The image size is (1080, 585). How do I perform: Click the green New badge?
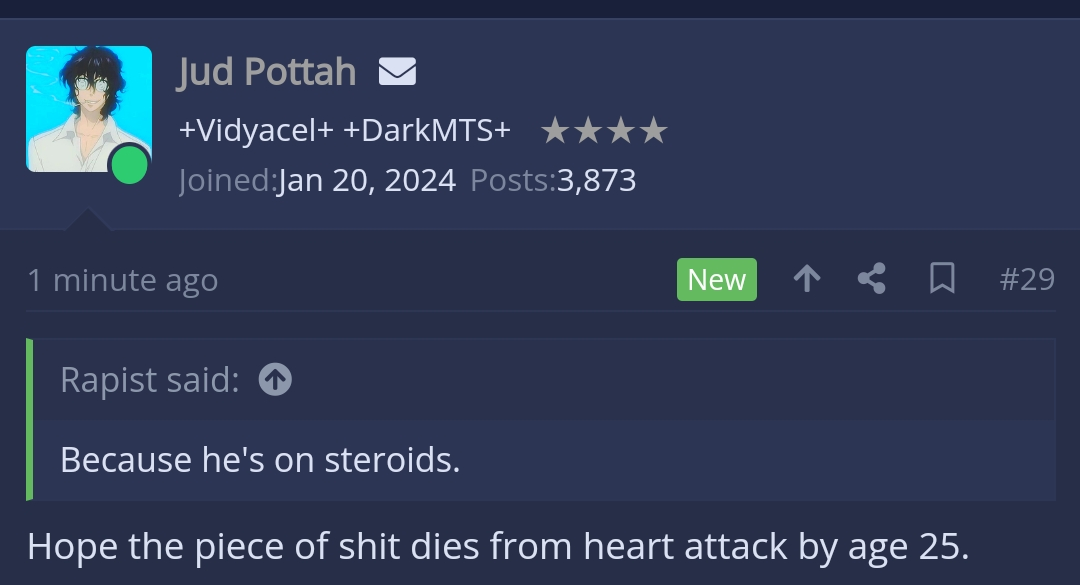tap(716, 280)
